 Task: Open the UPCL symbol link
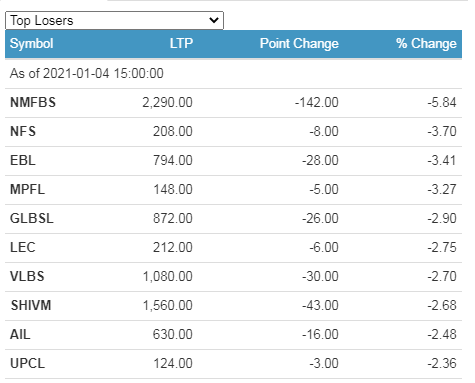click(27, 363)
